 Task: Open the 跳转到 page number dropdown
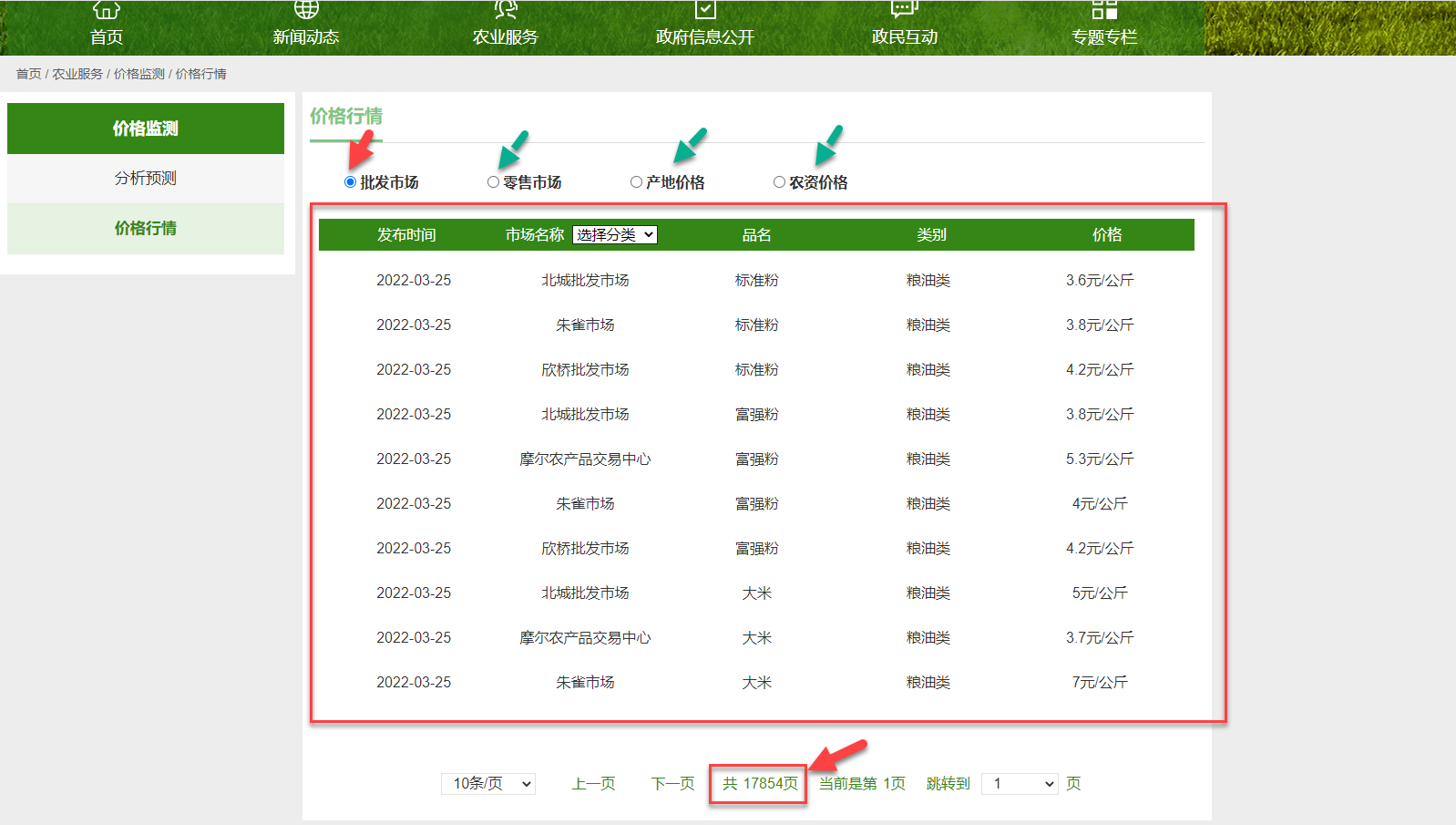coord(1020,784)
